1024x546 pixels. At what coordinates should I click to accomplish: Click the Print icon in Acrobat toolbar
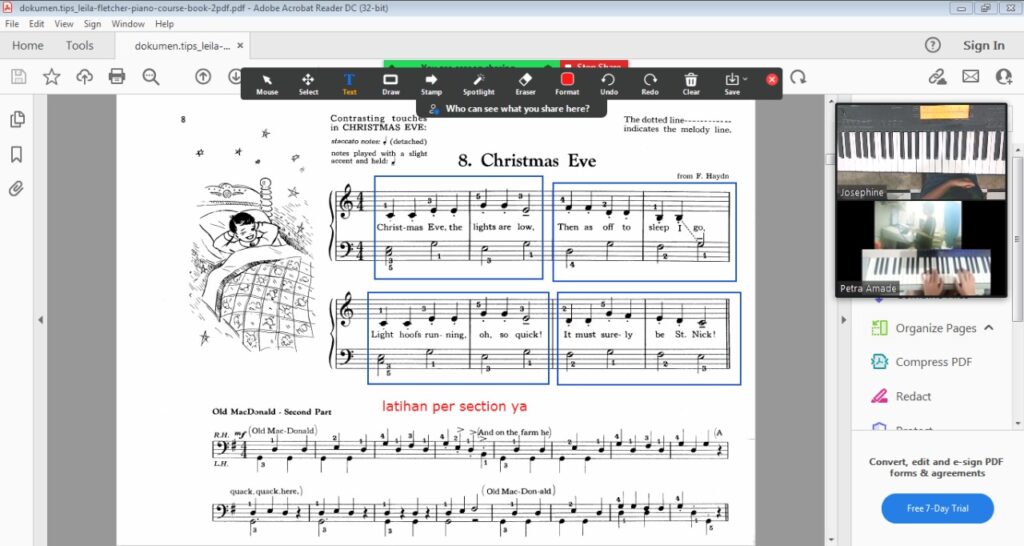click(117, 76)
